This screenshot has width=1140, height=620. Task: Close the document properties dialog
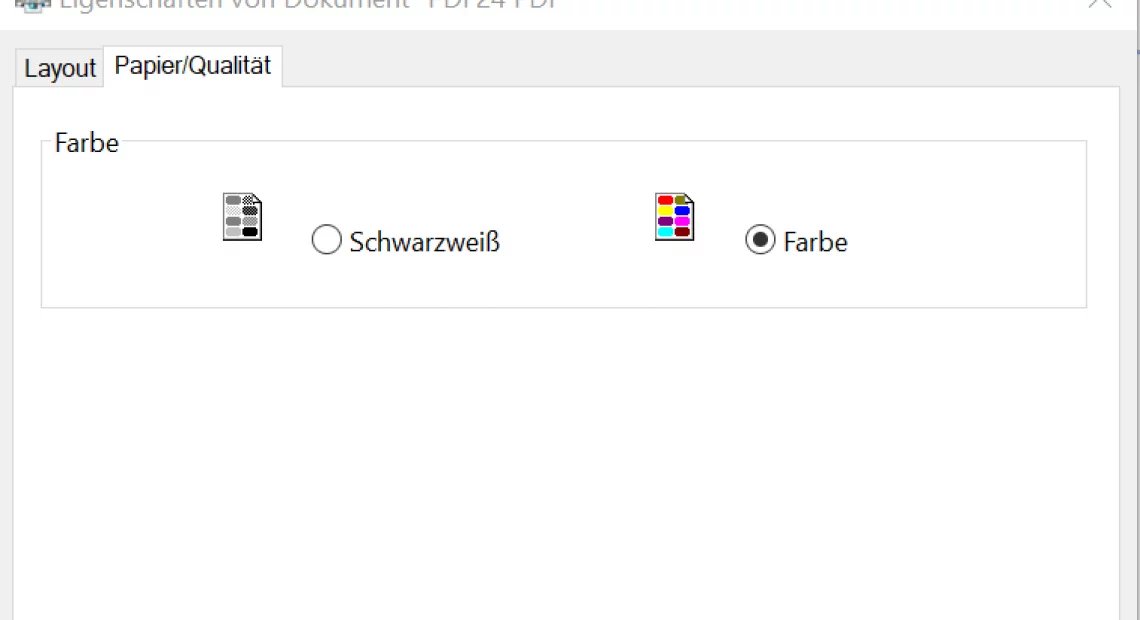(x=1099, y=3)
